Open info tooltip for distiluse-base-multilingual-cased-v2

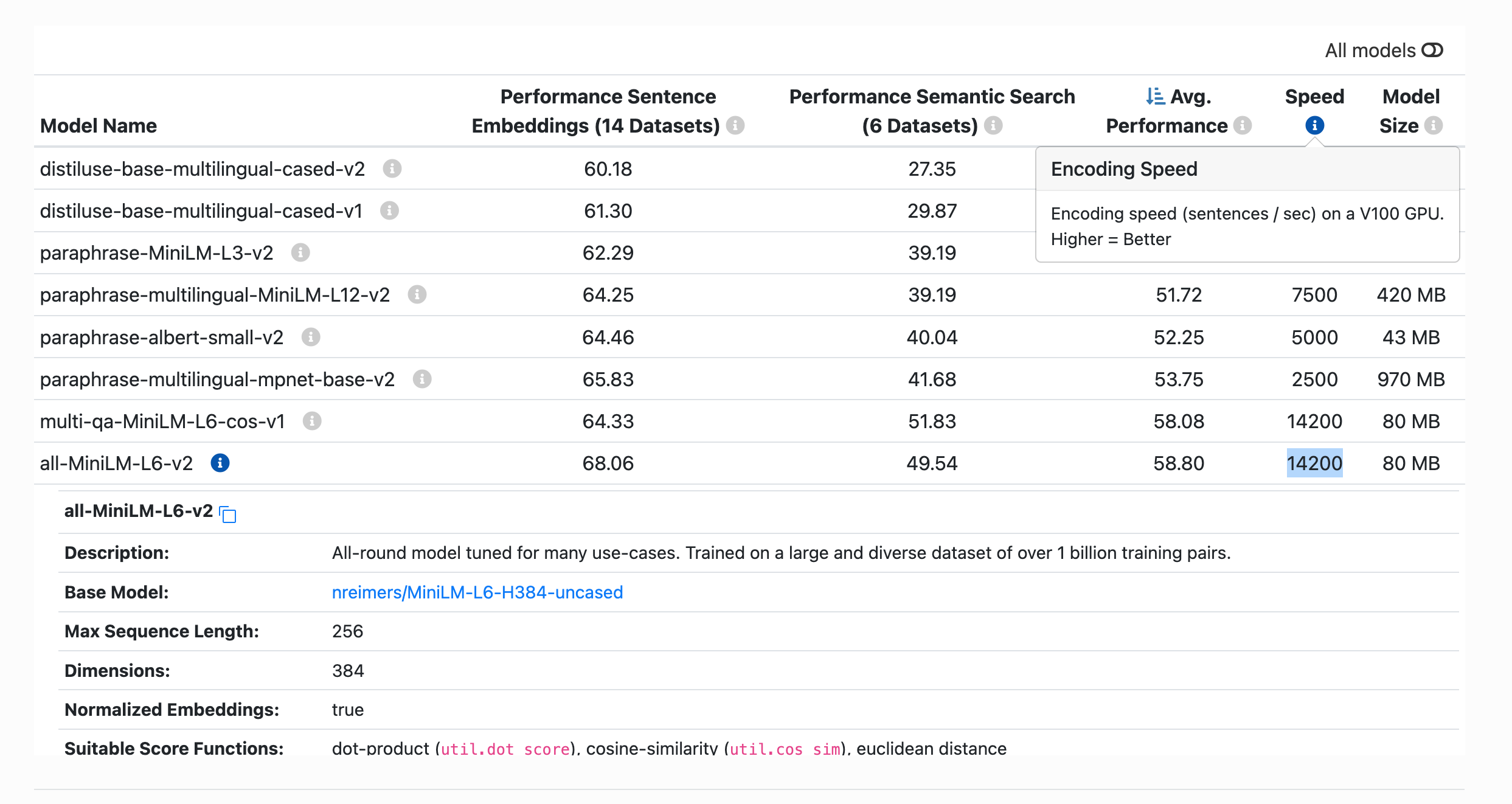(x=393, y=168)
